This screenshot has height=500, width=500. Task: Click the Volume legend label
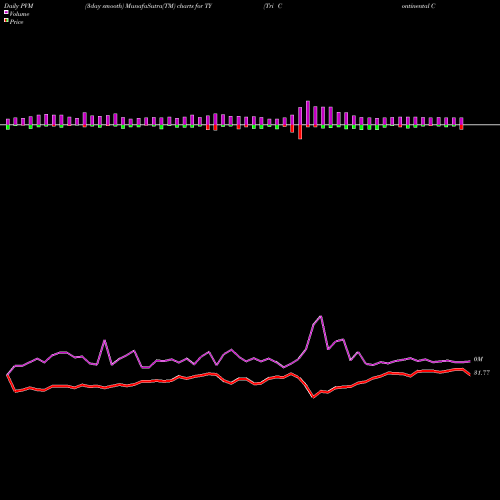tap(19, 14)
